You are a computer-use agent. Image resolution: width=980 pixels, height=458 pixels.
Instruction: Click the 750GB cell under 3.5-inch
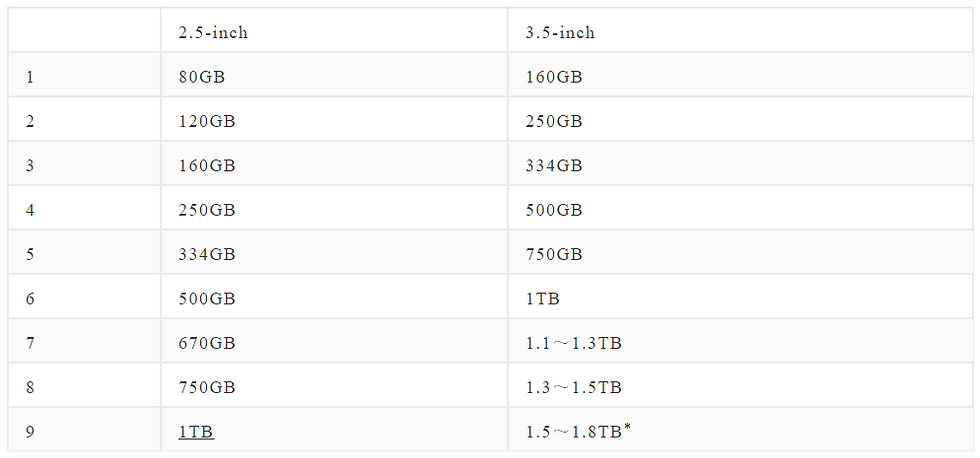coord(740,252)
